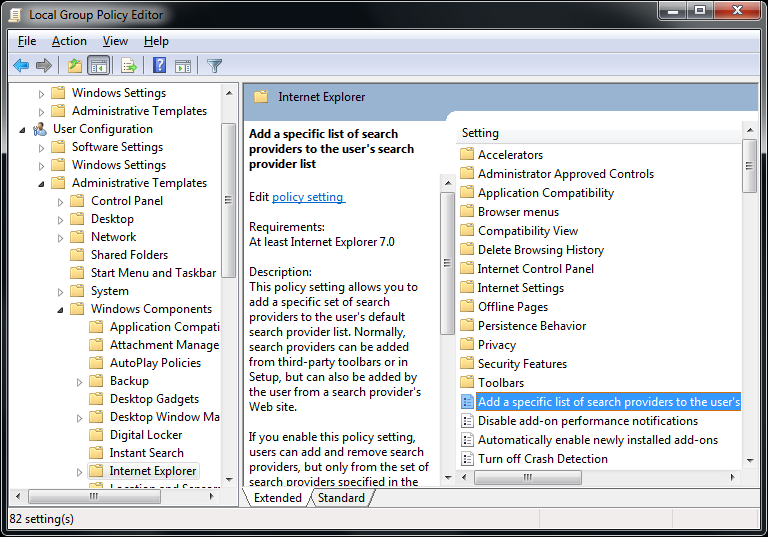Viewport: 768px width, 537px height.
Task: Expand the Network tree node
Action: (x=60, y=238)
